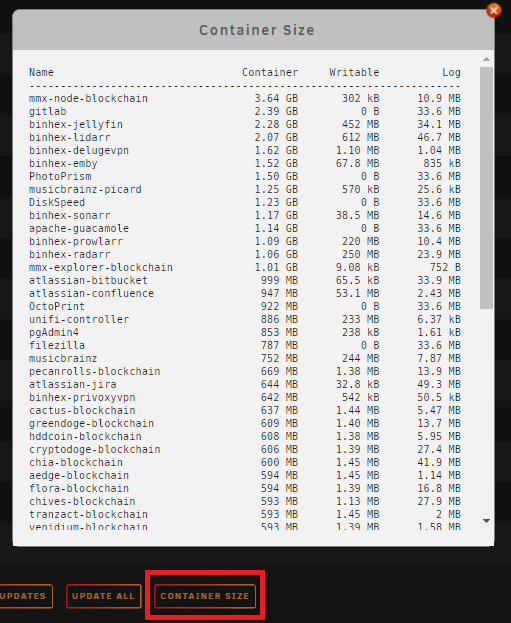
Task: Click the 46.7 MB log value
Action: (439, 137)
